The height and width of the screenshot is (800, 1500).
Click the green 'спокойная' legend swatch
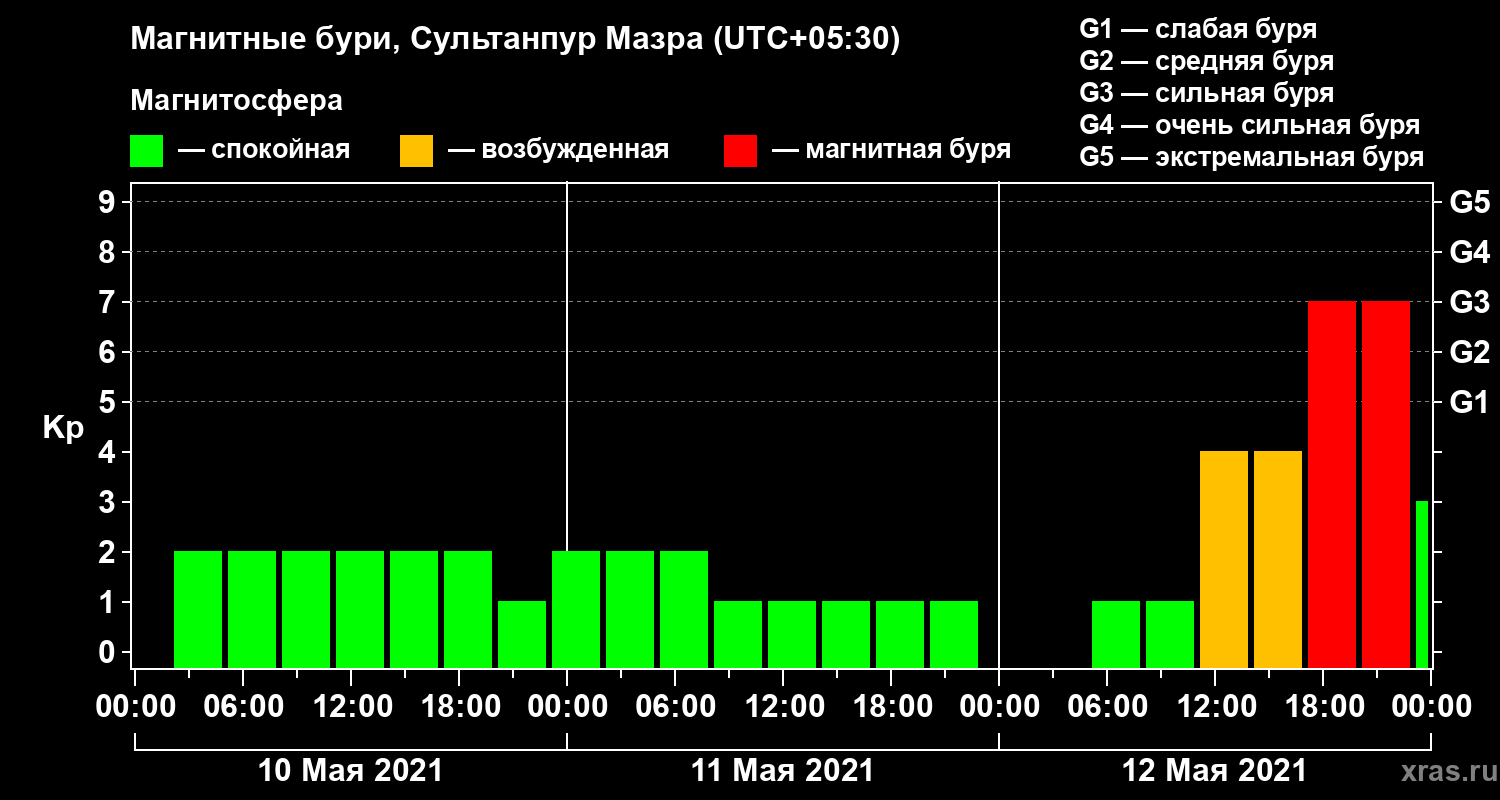click(x=146, y=150)
